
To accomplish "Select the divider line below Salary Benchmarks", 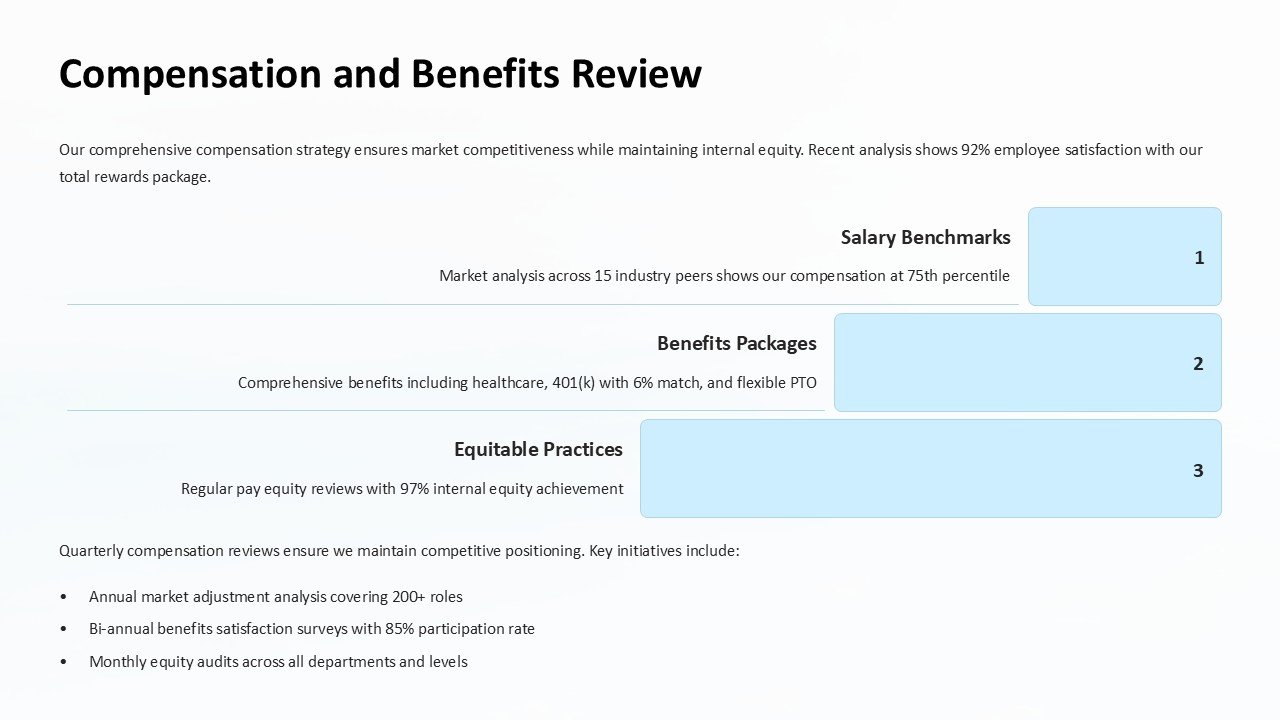I will (542, 304).
